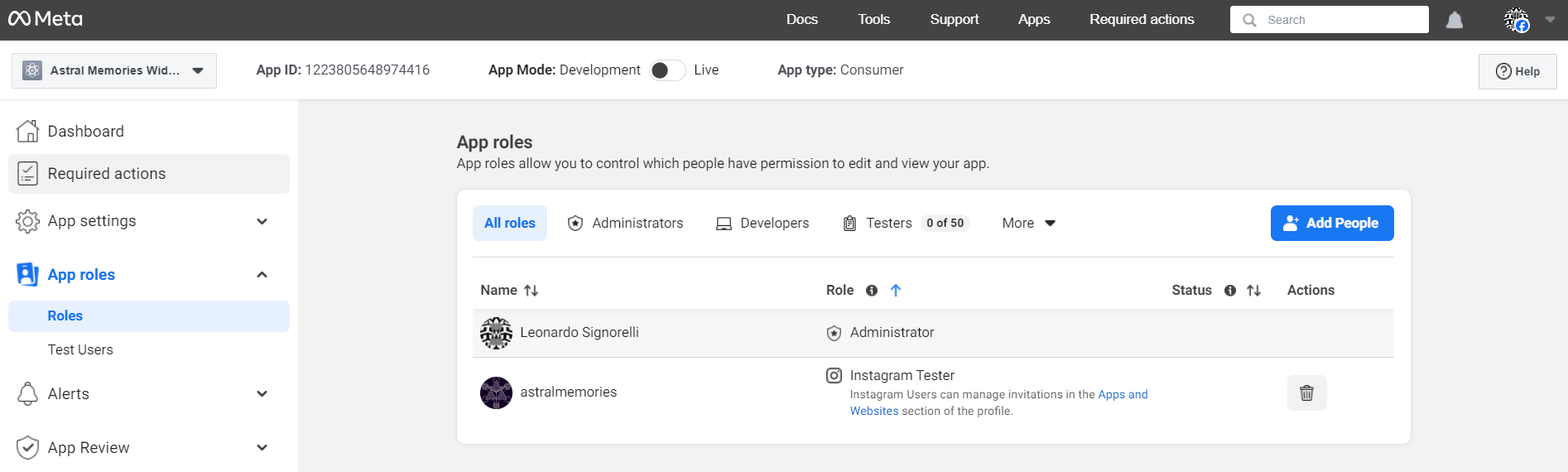Viewport: 1568px width, 472px height.
Task: Delete astralmemories using the trash icon
Action: pos(1306,393)
